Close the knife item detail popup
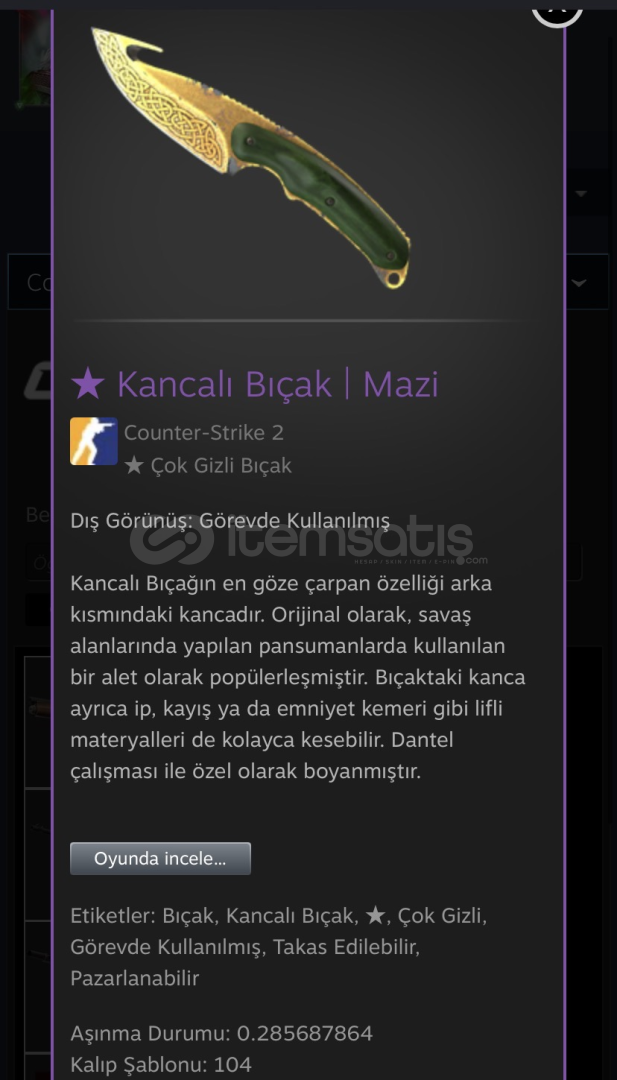This screenshot has width=617, height=1080. pos(557,10)
